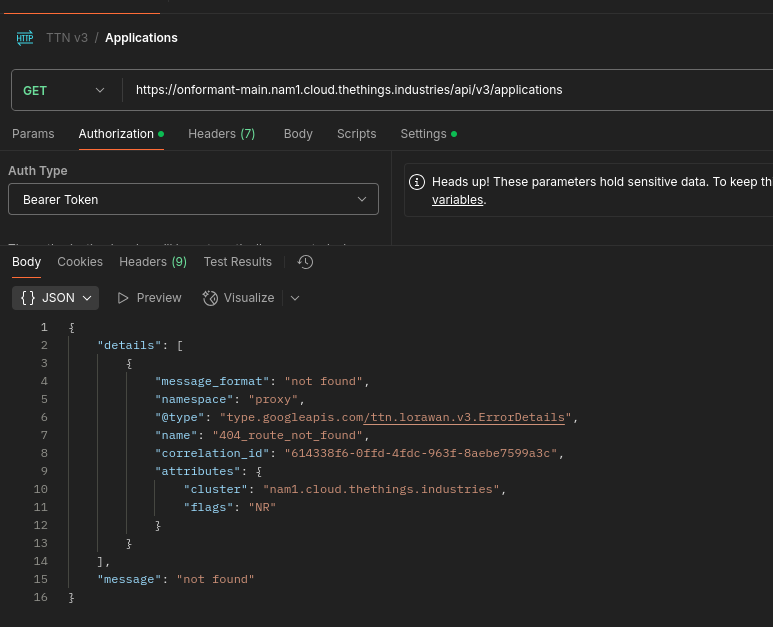Select the response Body tab
773x627 pixels.
pos(26,262)
